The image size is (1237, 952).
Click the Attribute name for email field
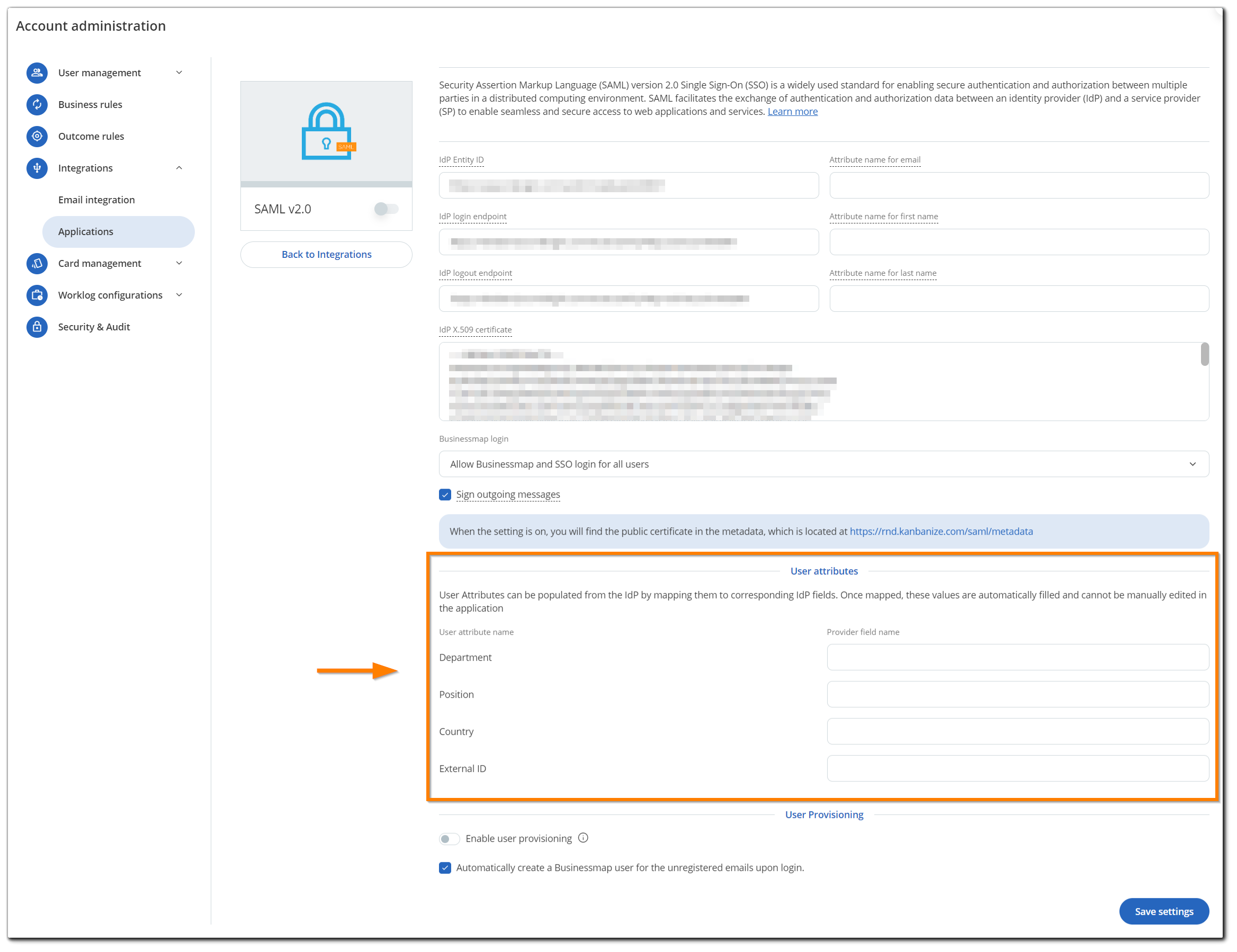coord(1019,185)
